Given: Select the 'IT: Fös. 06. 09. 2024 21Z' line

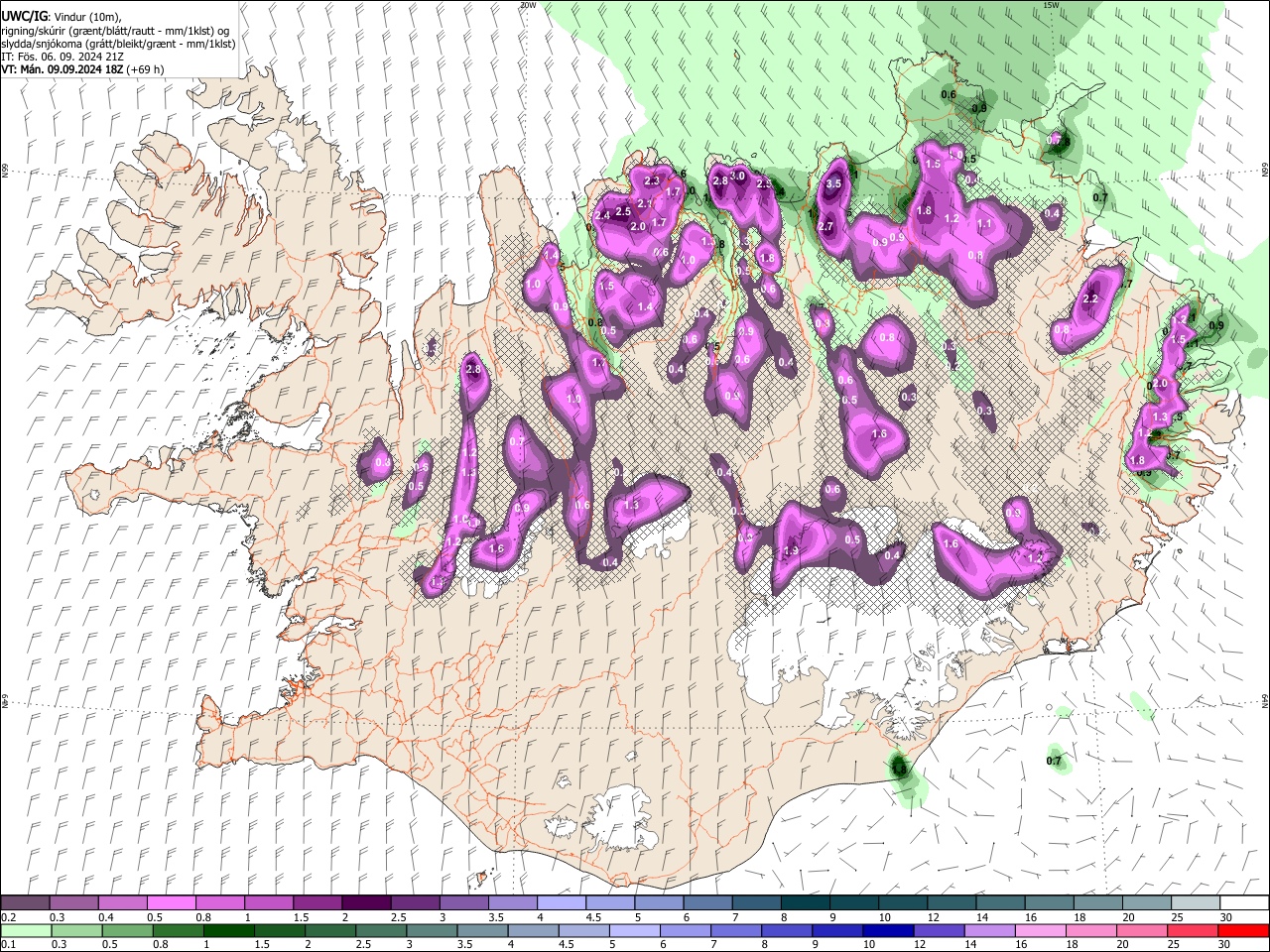Looking at the screenshot, I should tap(63, 57).
